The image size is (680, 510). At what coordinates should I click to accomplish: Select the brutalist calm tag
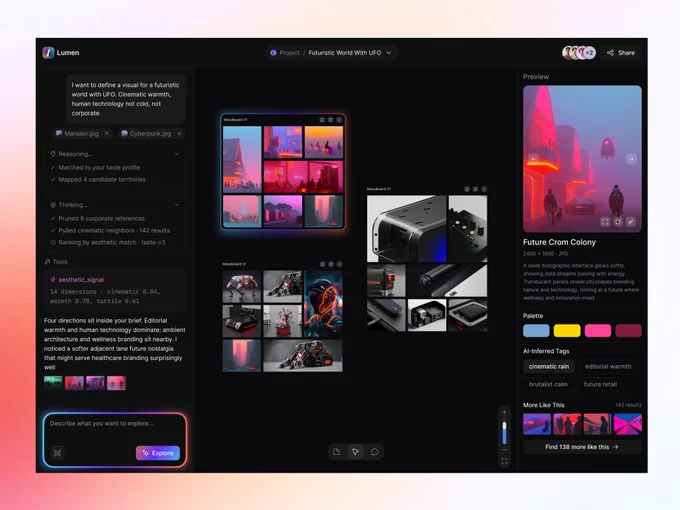548,384
